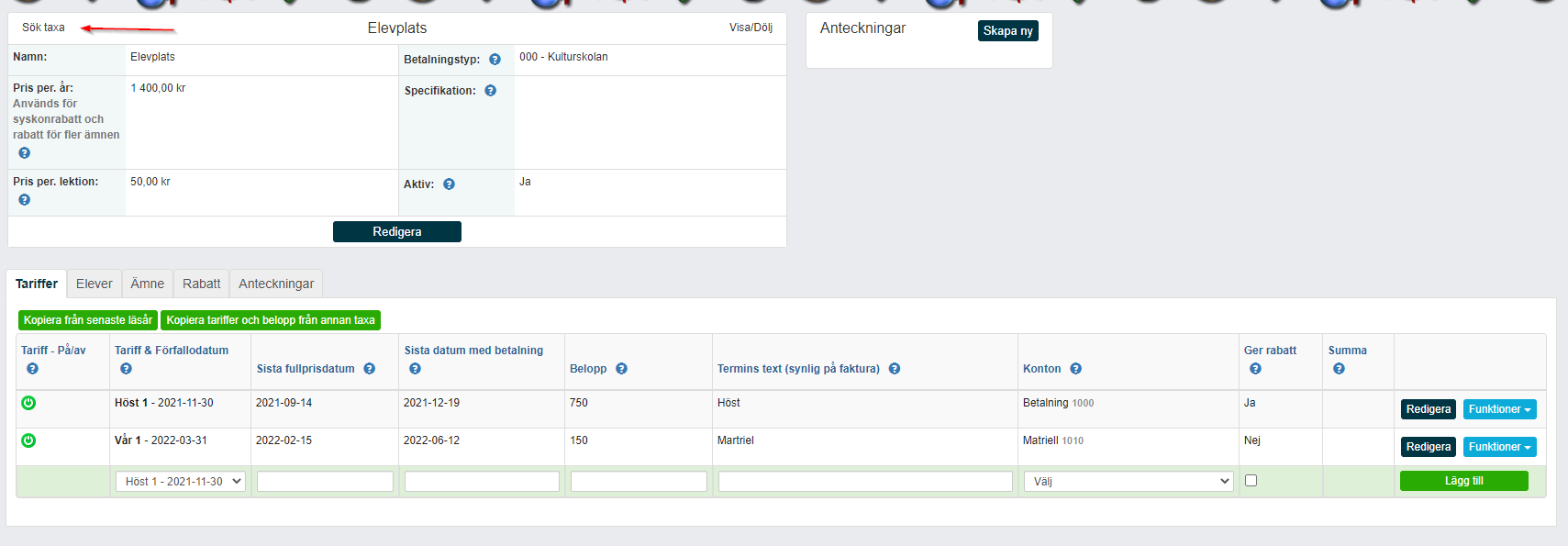Switch to the Elever tab
The image size is (1568, 546).
tap(95, 284)
